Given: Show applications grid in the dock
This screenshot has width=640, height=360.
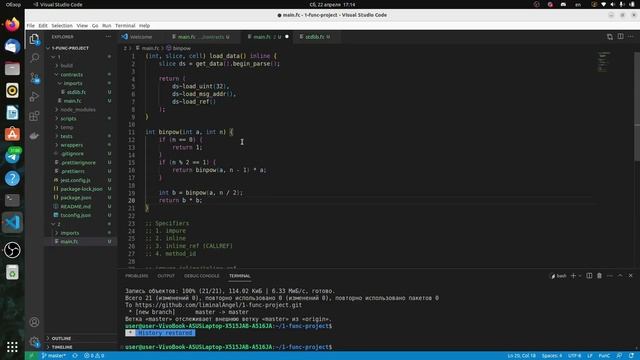Looking at the screenshot, I should click(12, 347).
